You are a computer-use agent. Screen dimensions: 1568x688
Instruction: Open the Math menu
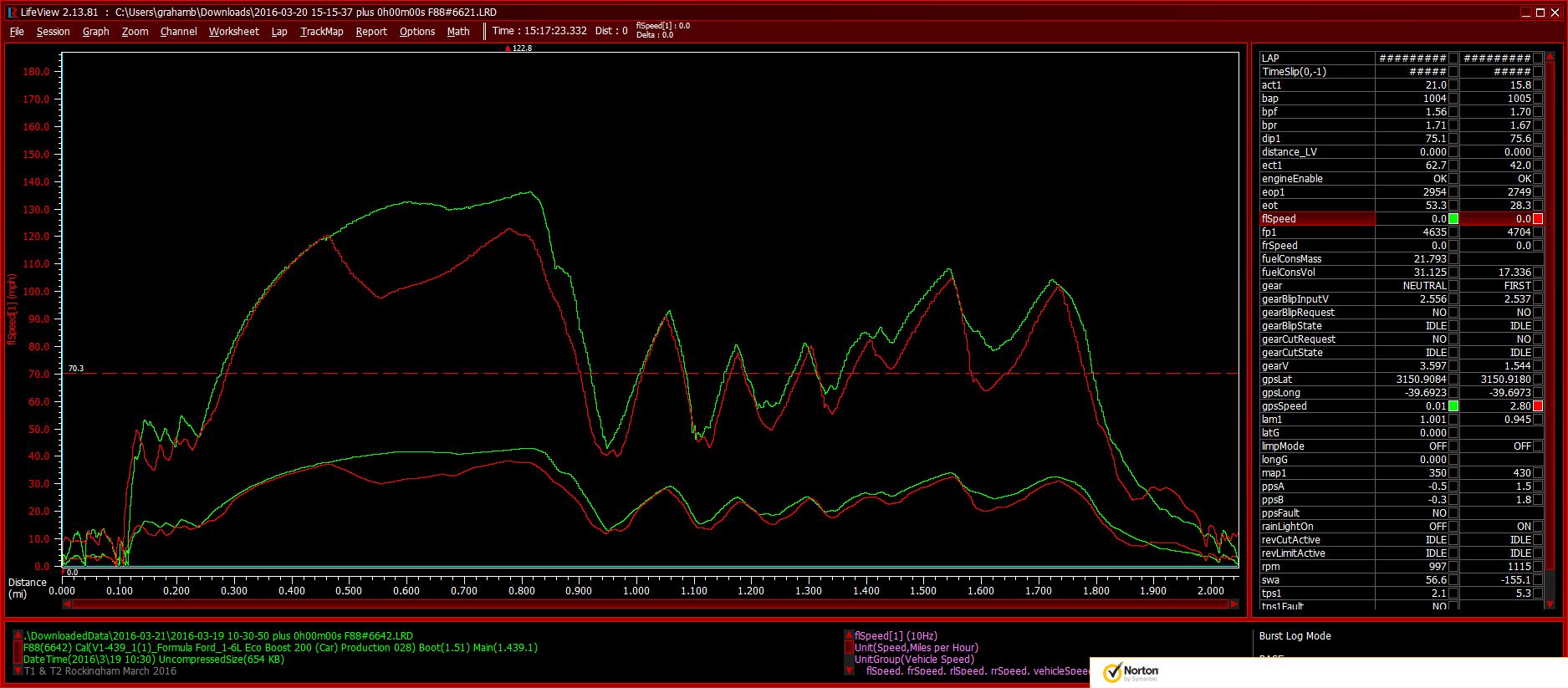(x=458, y=32)
